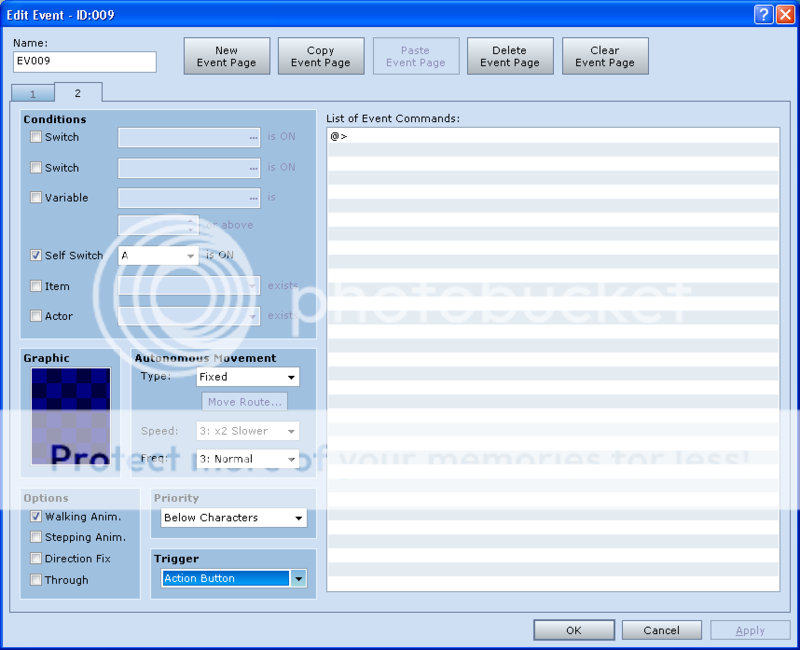Screen dimensions: 800x650
Task: Click the event Name input field
Action: [85, 62]
